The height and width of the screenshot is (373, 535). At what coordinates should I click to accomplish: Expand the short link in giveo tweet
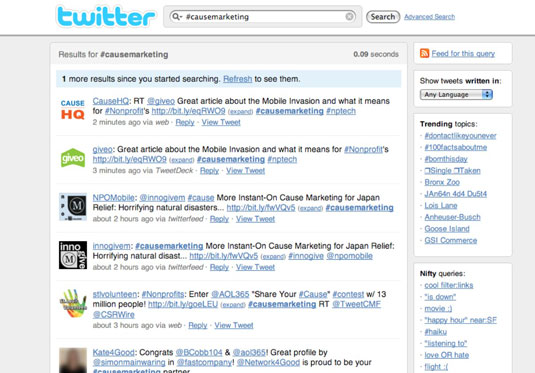pos(182,160)
